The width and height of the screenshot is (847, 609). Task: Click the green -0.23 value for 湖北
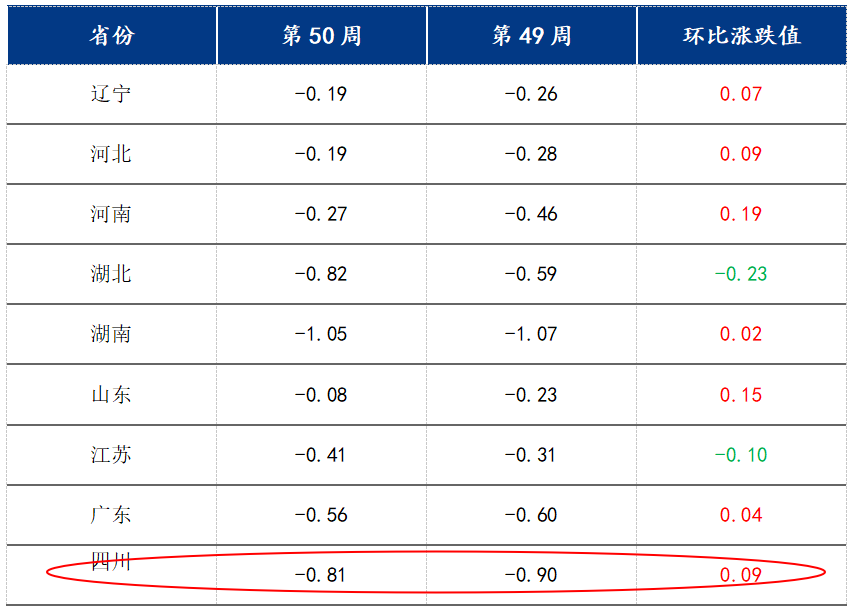click(741, 274)
